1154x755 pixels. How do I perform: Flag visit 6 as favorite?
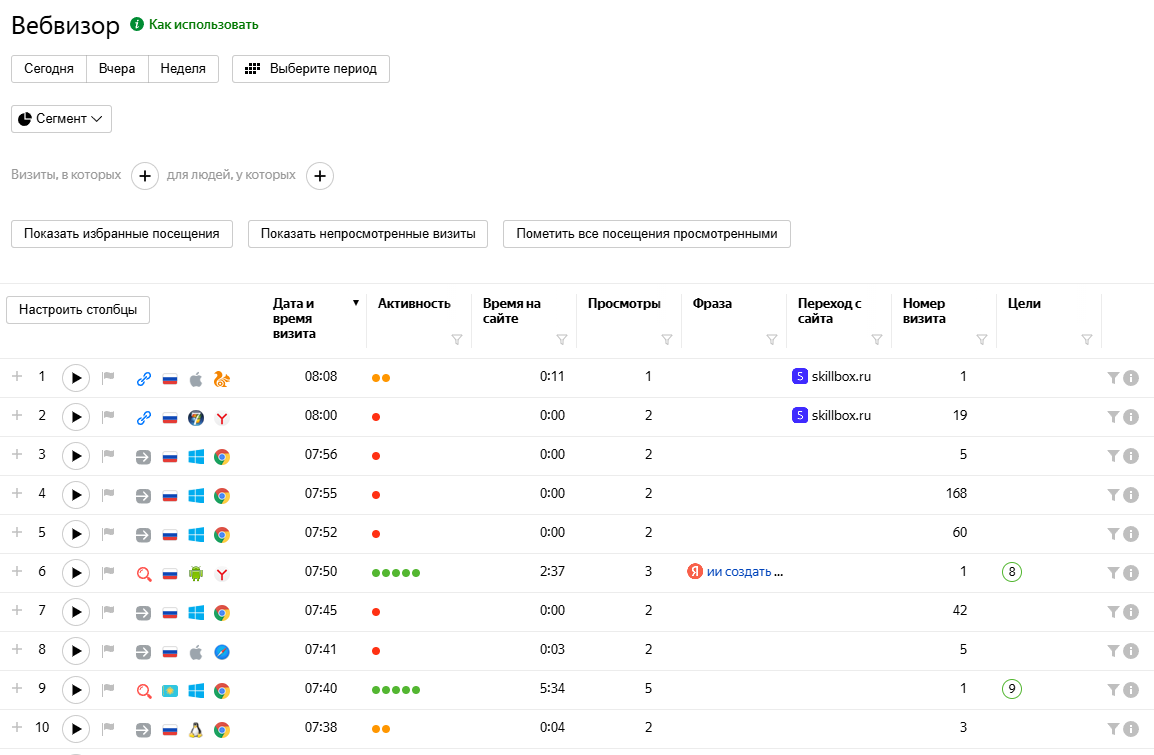[x=108, y=573]
